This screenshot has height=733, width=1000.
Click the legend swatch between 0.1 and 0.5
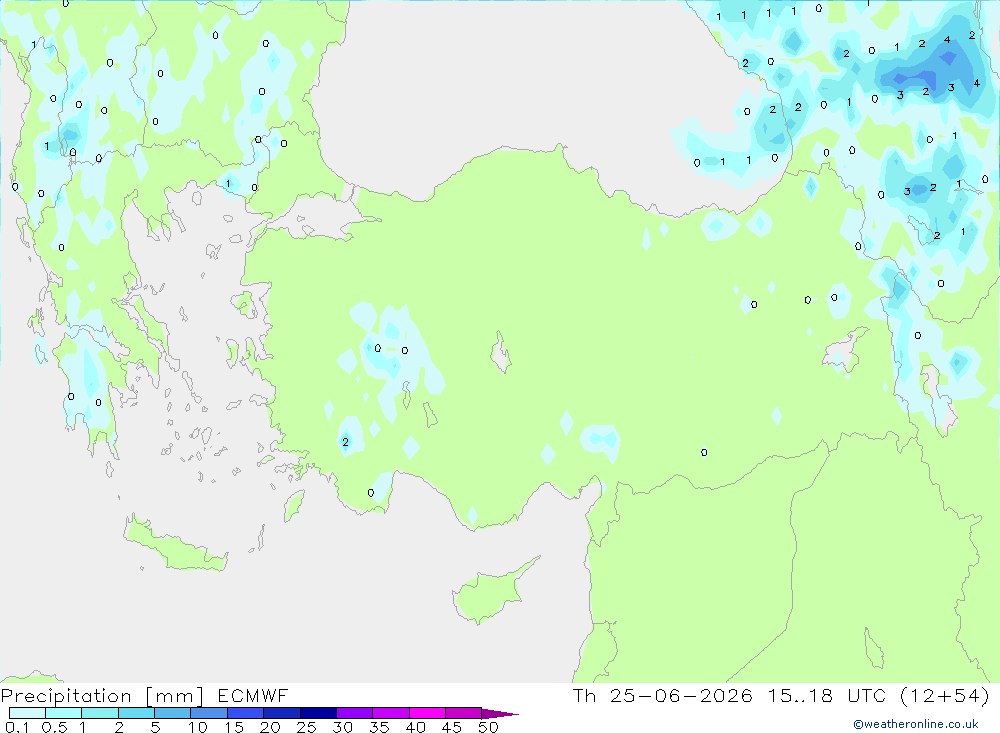coord(27,713)
